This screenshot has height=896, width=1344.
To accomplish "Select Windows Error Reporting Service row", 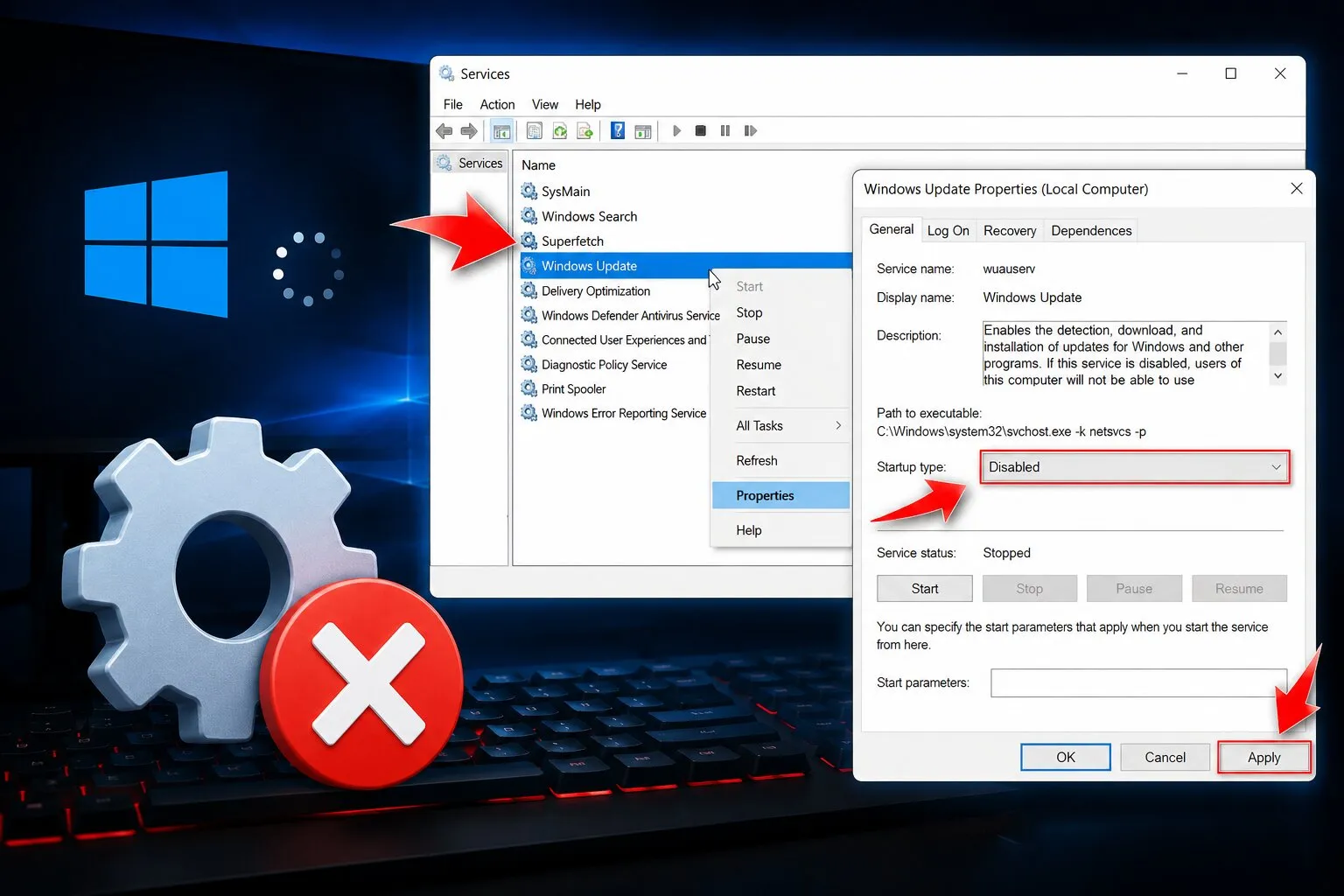I will pyautogui.click(x=613, y=413).
